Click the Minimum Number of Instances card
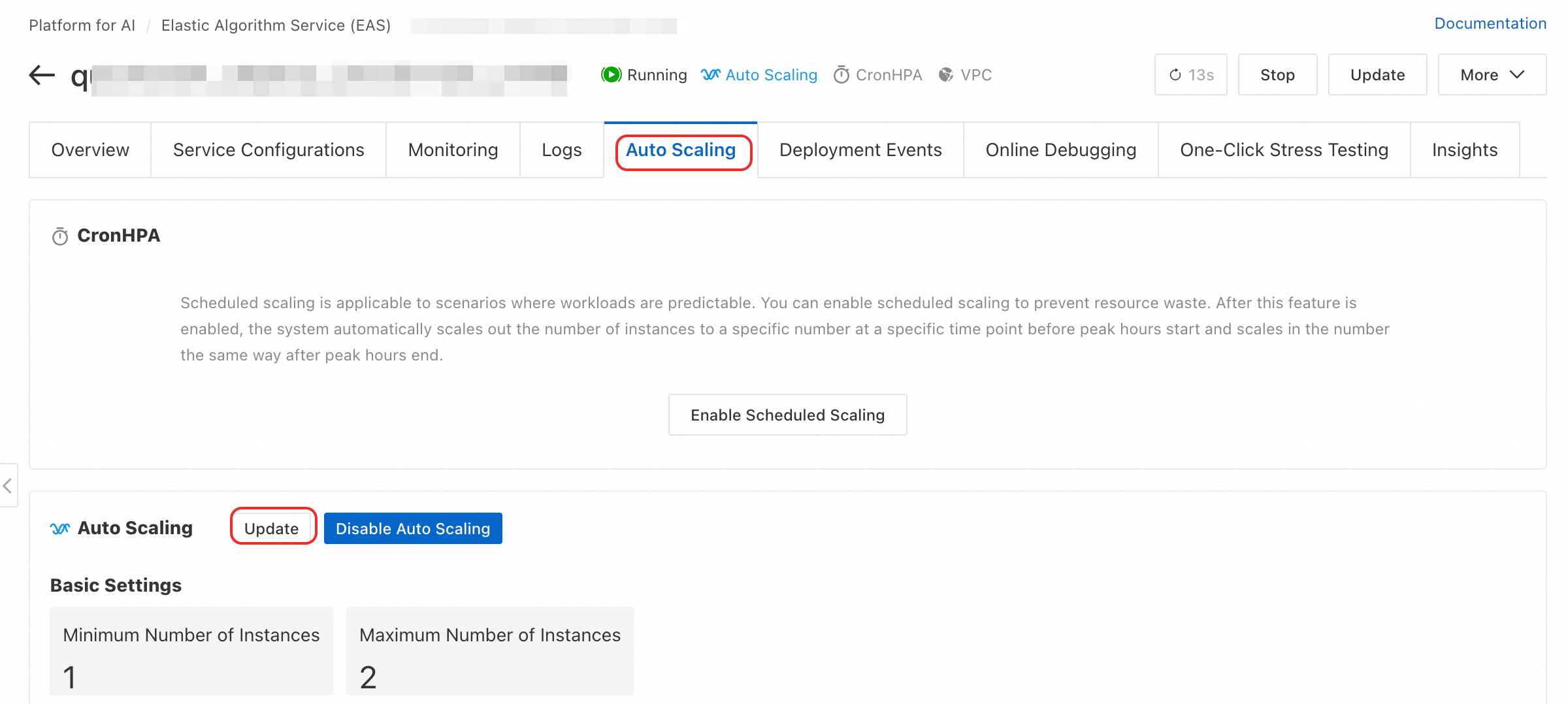The width and height of the screenshot is (1568, 704). coord(191,651)
